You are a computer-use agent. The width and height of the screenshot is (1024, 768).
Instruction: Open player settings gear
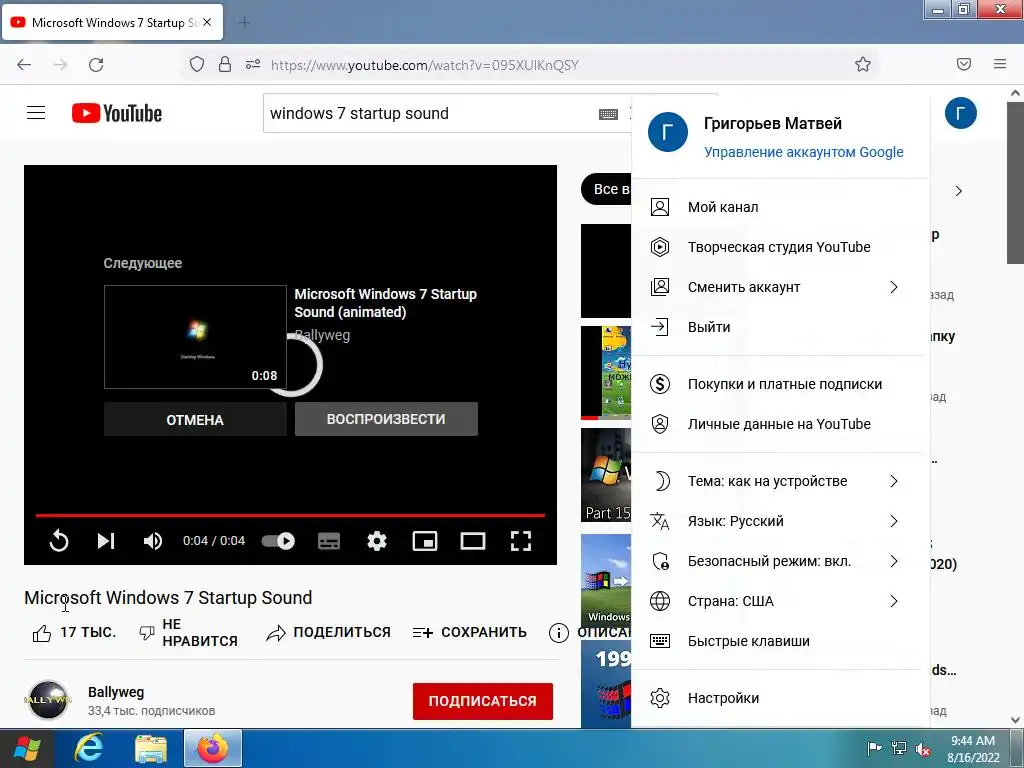tap(377, 541)
